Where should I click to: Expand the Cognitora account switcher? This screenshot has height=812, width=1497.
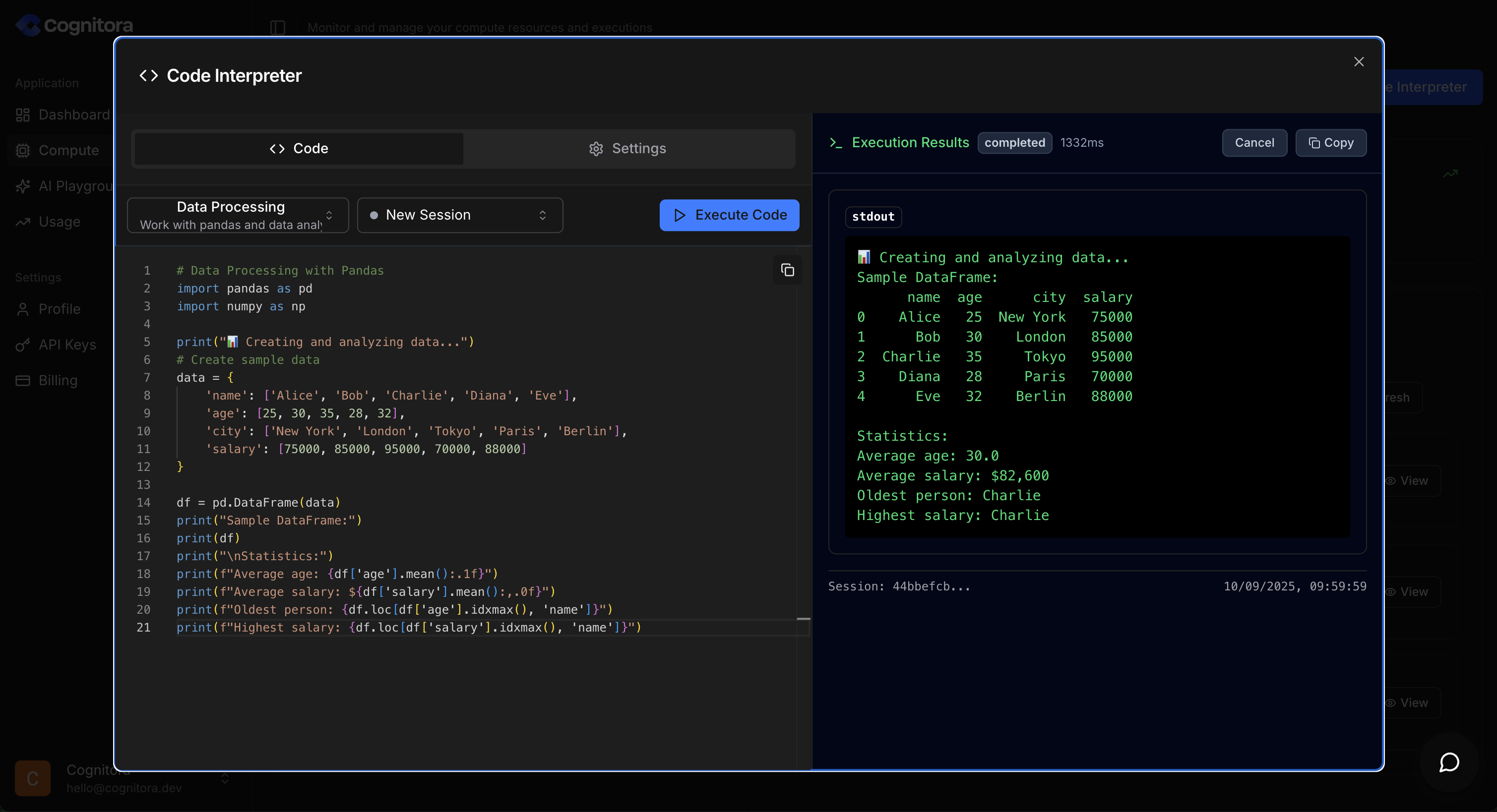[224, 778]
